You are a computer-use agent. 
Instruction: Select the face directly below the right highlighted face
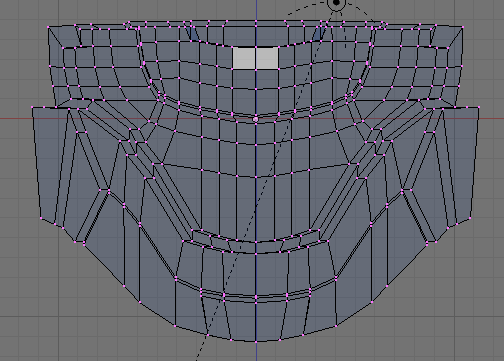point(267,79)
